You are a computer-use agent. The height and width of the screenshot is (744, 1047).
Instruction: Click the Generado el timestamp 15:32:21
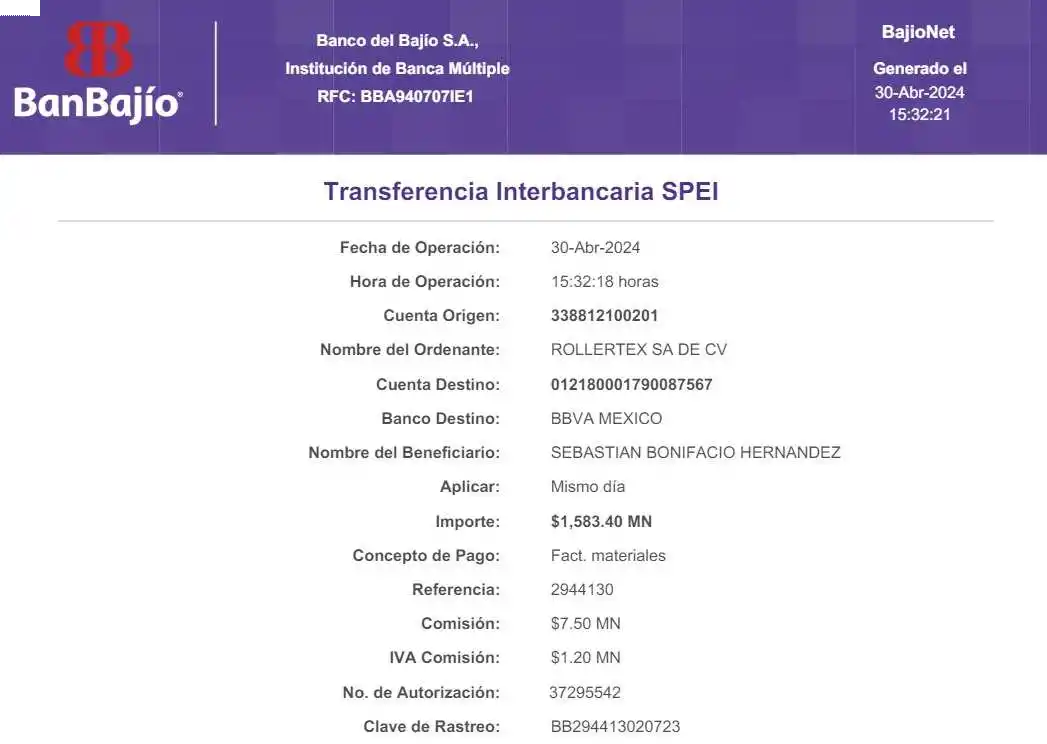click(919, 114)
